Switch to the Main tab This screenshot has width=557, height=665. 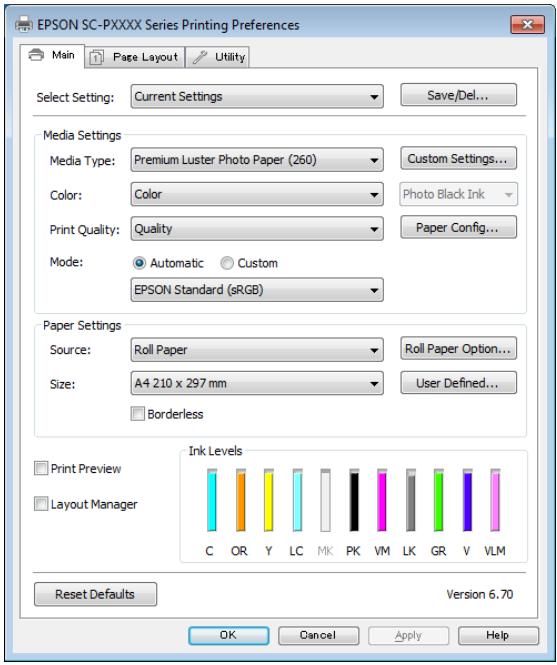click(x=52, y=56)
